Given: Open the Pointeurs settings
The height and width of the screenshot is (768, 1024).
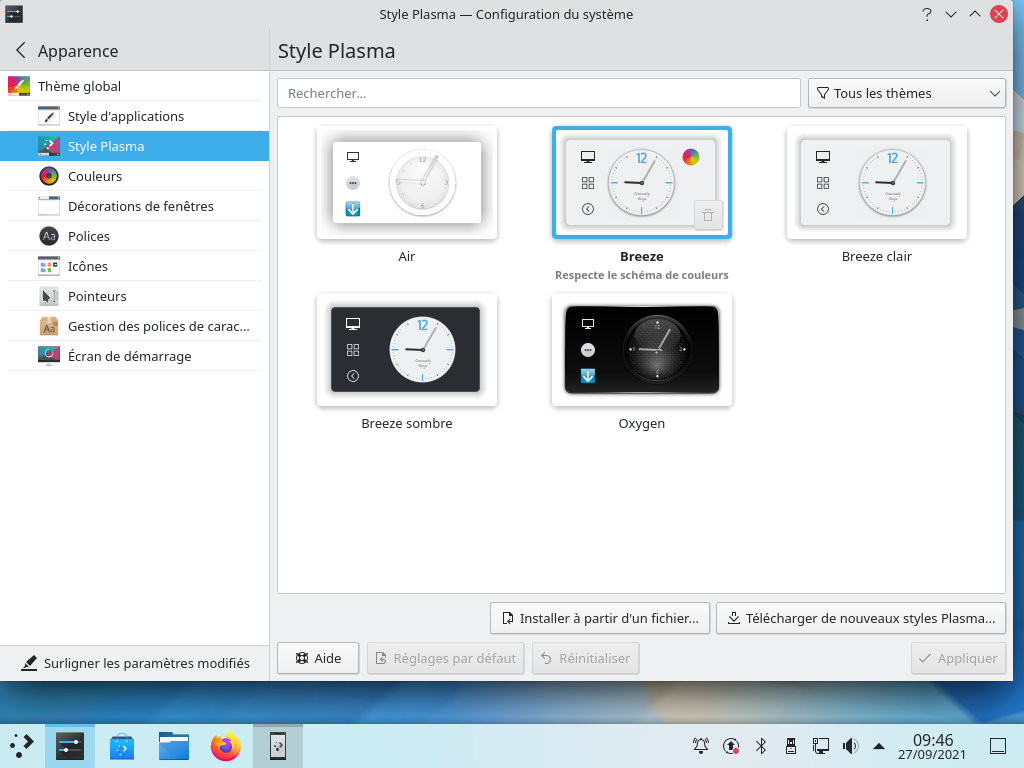Looking at the screenshot, I should click(134, 296).
